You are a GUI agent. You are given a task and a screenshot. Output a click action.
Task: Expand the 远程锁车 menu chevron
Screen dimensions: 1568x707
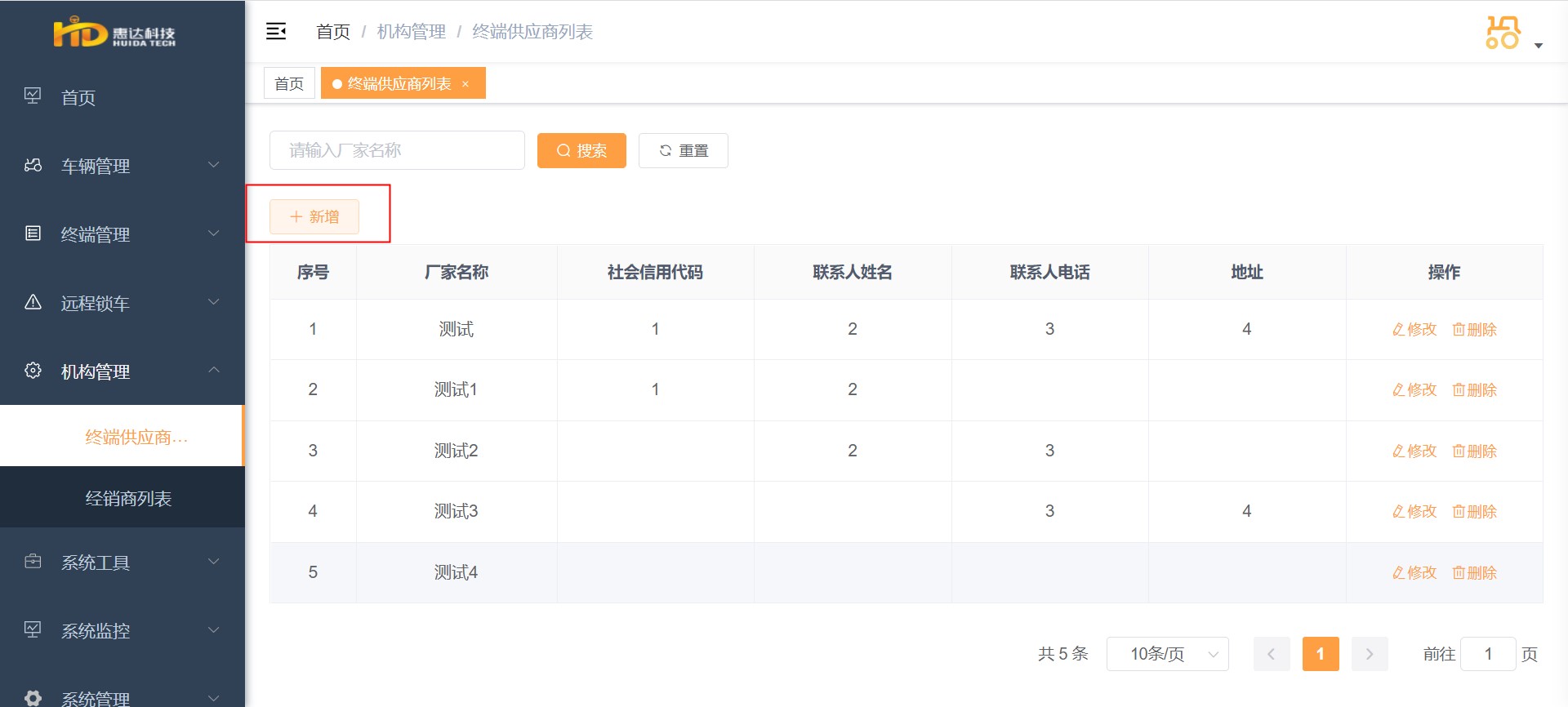(214, 302)
